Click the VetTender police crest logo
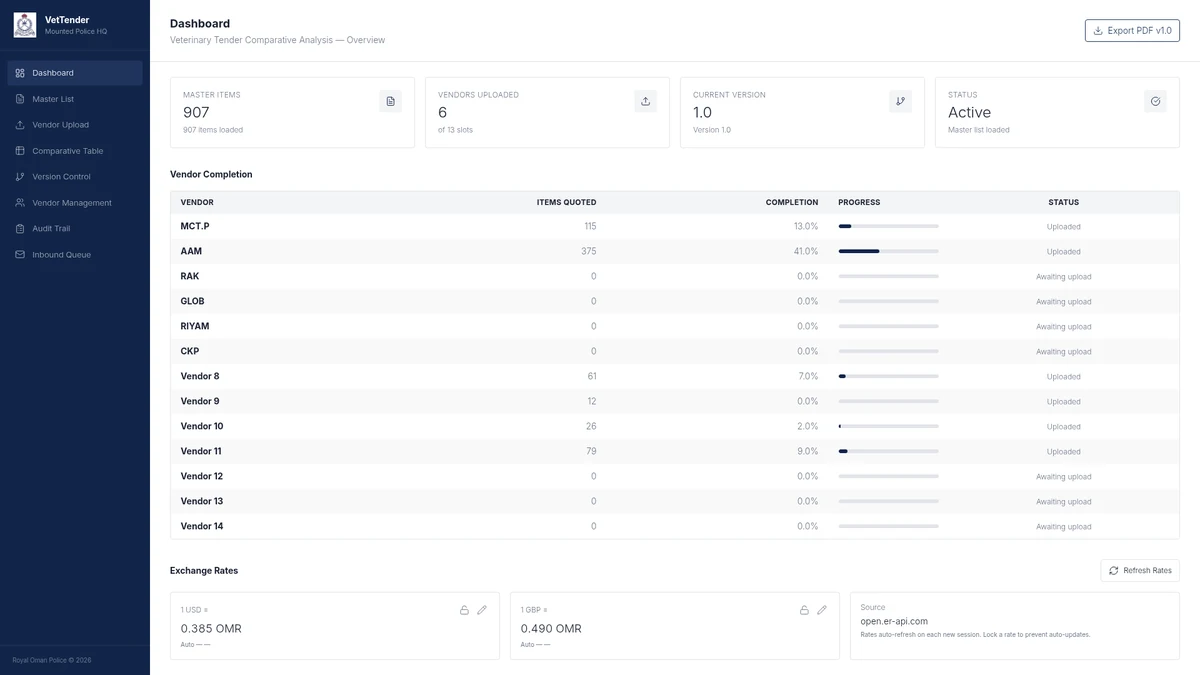 [25, 25]
